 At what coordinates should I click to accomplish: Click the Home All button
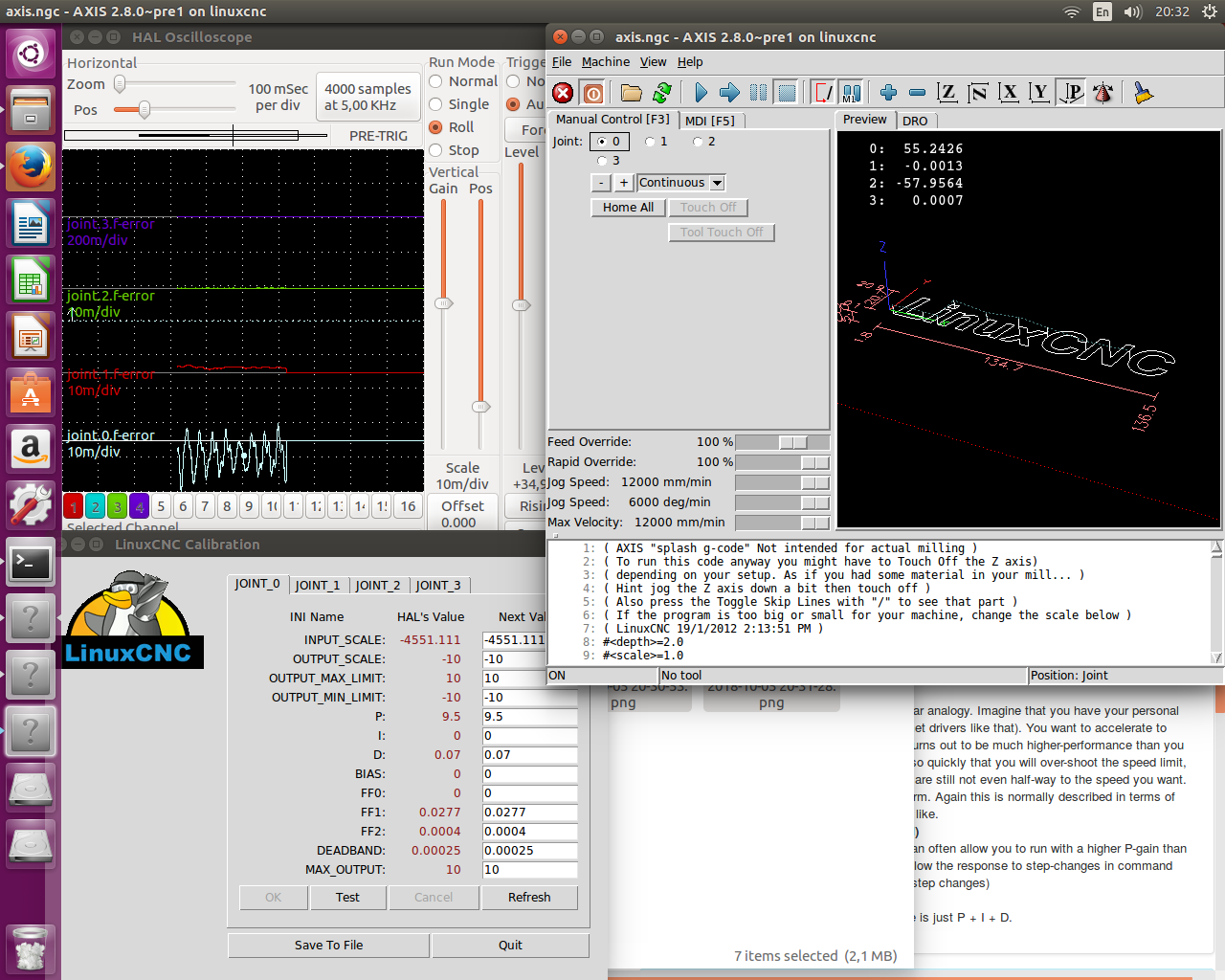[x=628, y=208]
